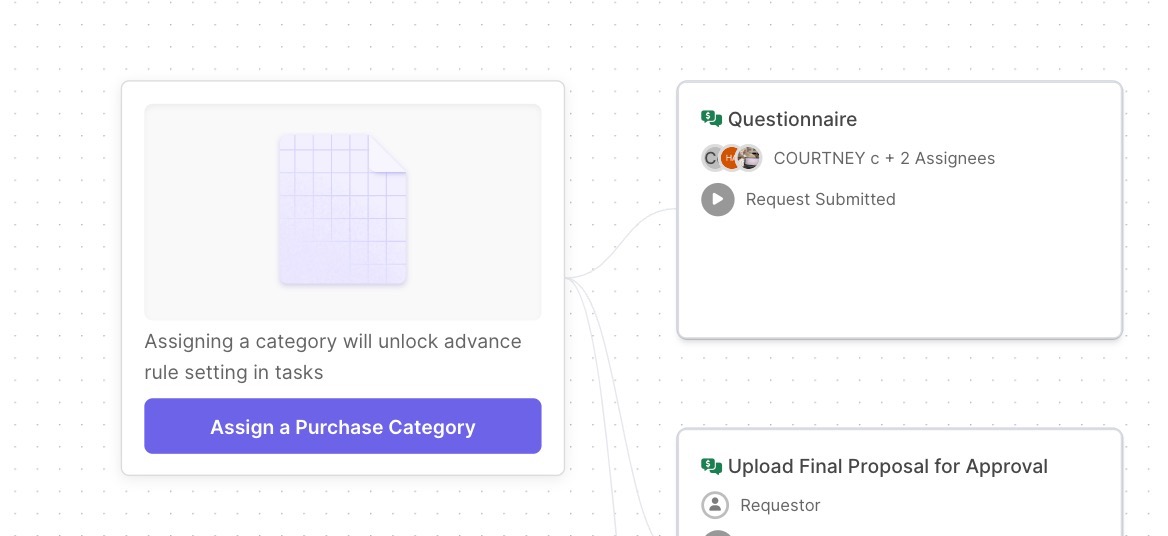The image size is (1168, 536).
Task: Click the category unlock description text
Action: coord(333,357)
